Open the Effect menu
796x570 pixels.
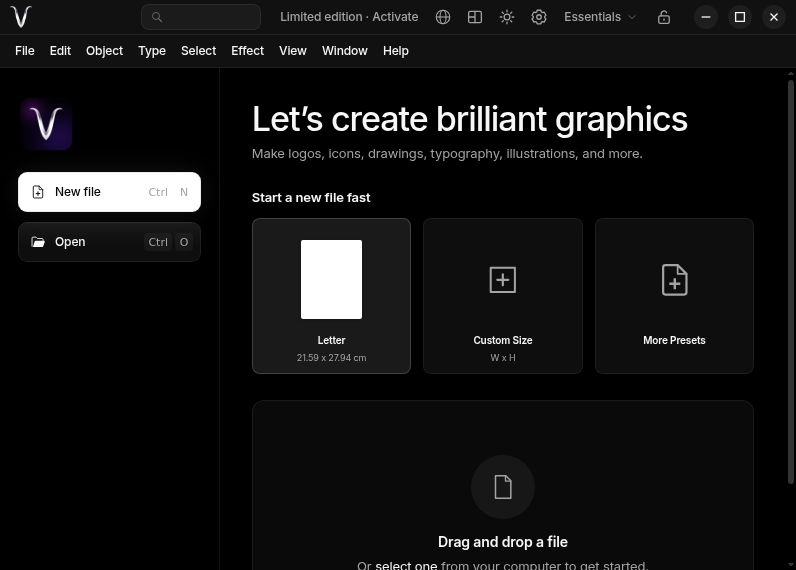pyautogui.click(x=247, y=51)
